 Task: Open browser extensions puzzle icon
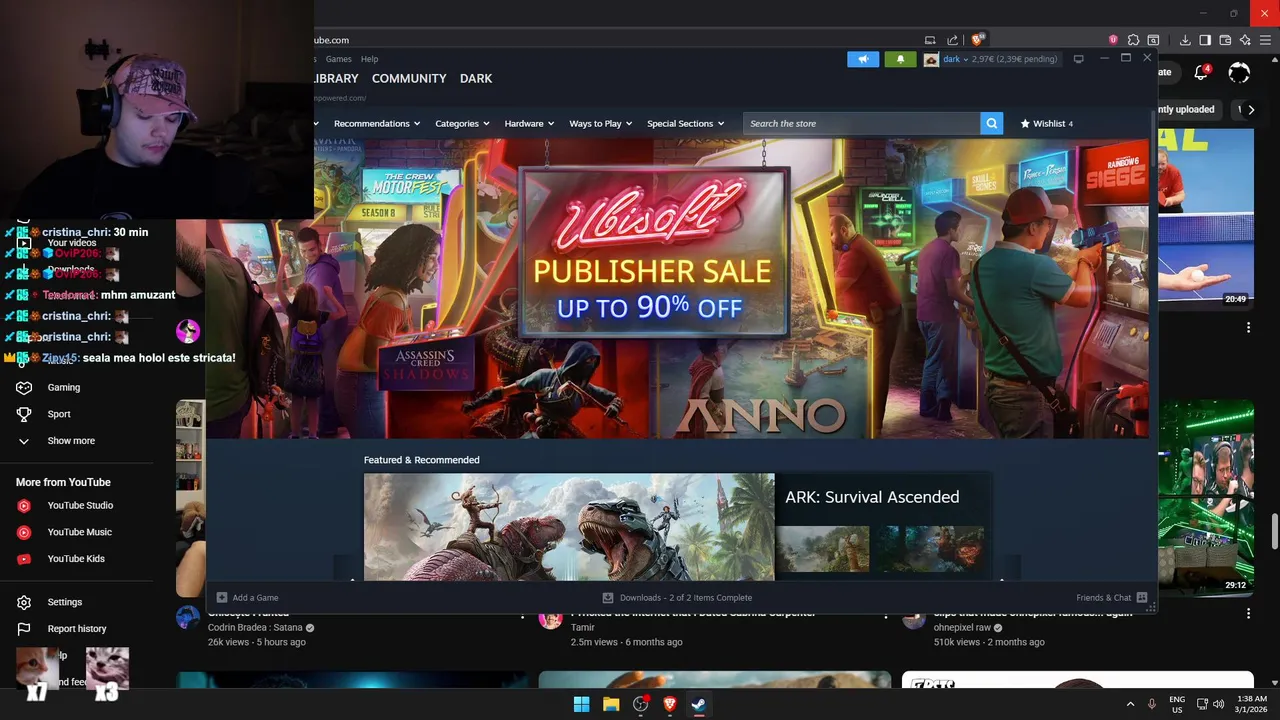pos(1133,40)
